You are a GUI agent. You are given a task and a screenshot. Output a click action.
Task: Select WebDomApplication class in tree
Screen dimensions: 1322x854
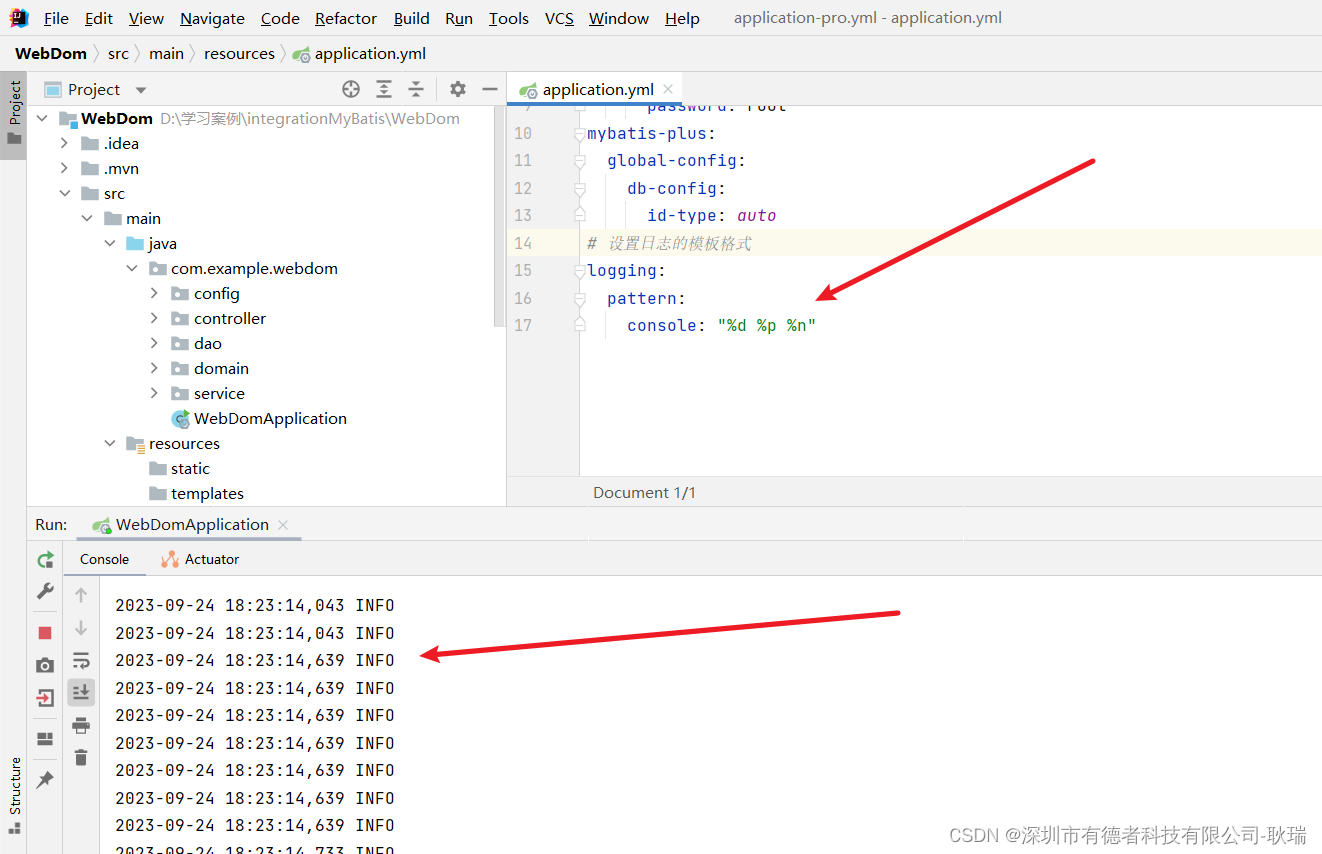pos(259,418)
